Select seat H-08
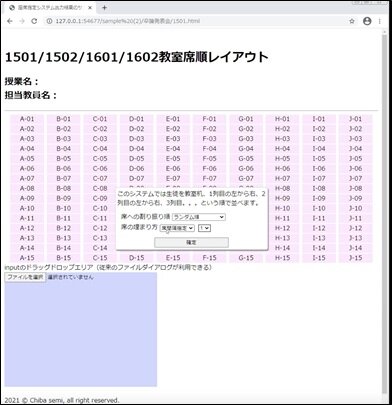This screenshot has height=405, width=392. point(282,188)
